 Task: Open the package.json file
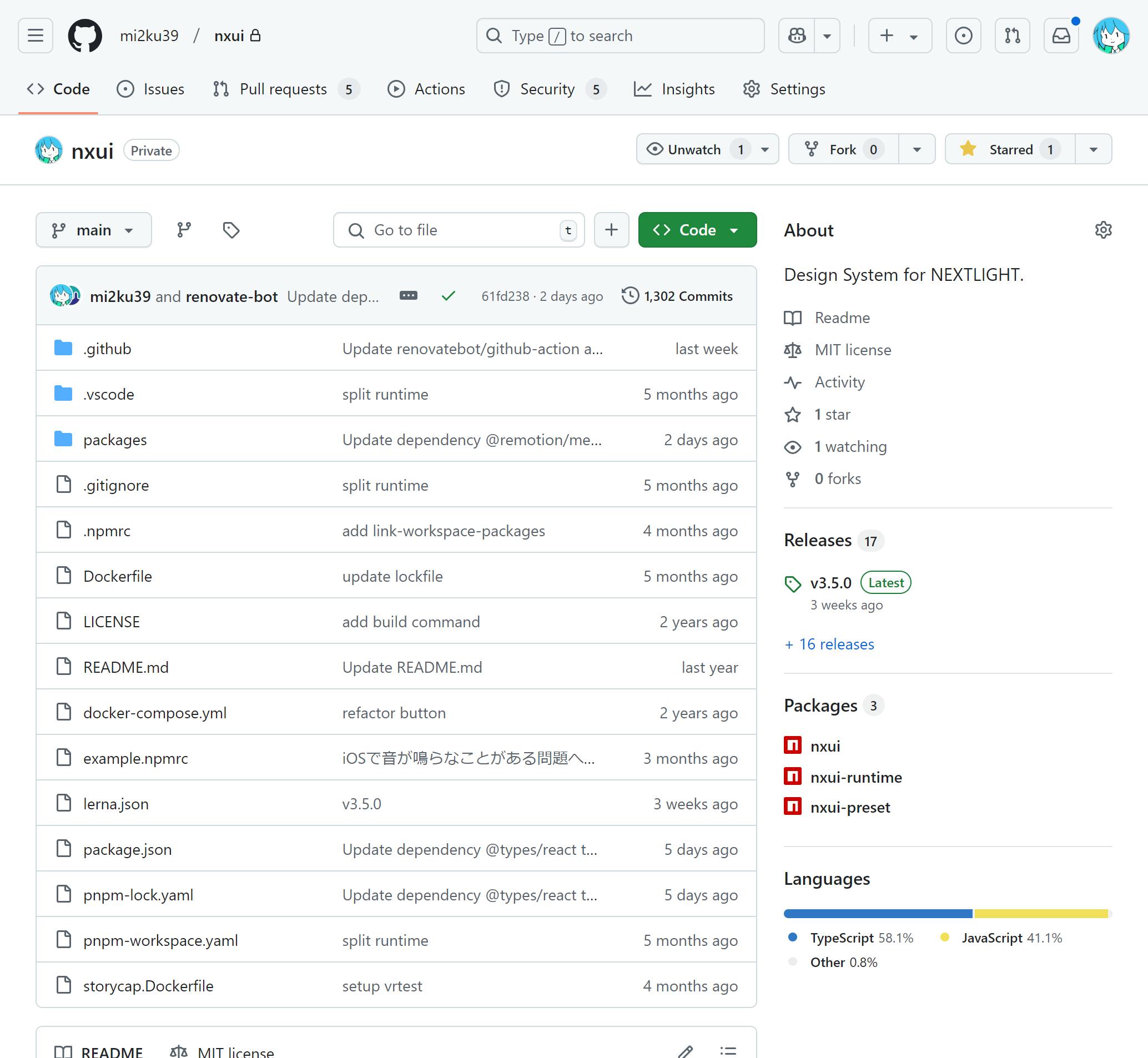pos(127,849)
